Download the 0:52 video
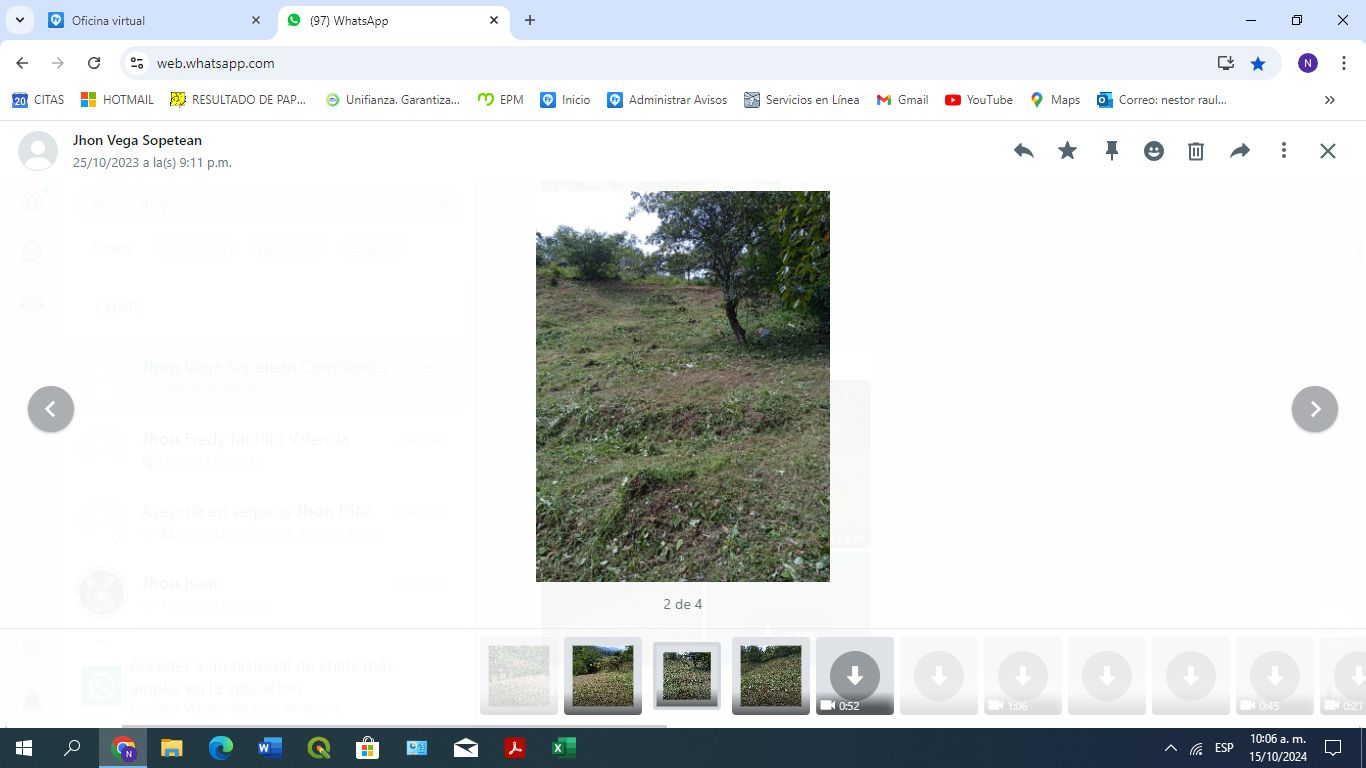1366x768 pixels. click(x=854, y=674)
